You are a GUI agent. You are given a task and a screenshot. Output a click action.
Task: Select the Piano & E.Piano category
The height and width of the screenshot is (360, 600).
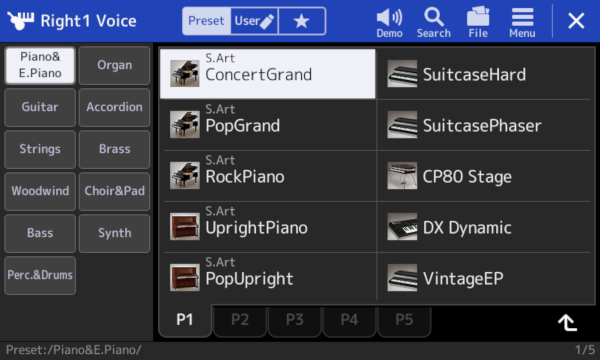point(40,65)
